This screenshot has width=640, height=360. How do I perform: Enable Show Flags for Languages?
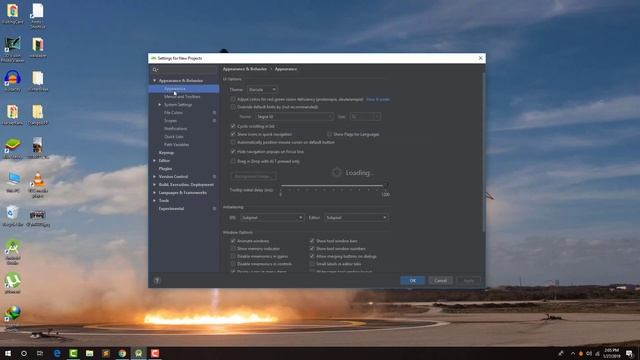click(329, 134)
